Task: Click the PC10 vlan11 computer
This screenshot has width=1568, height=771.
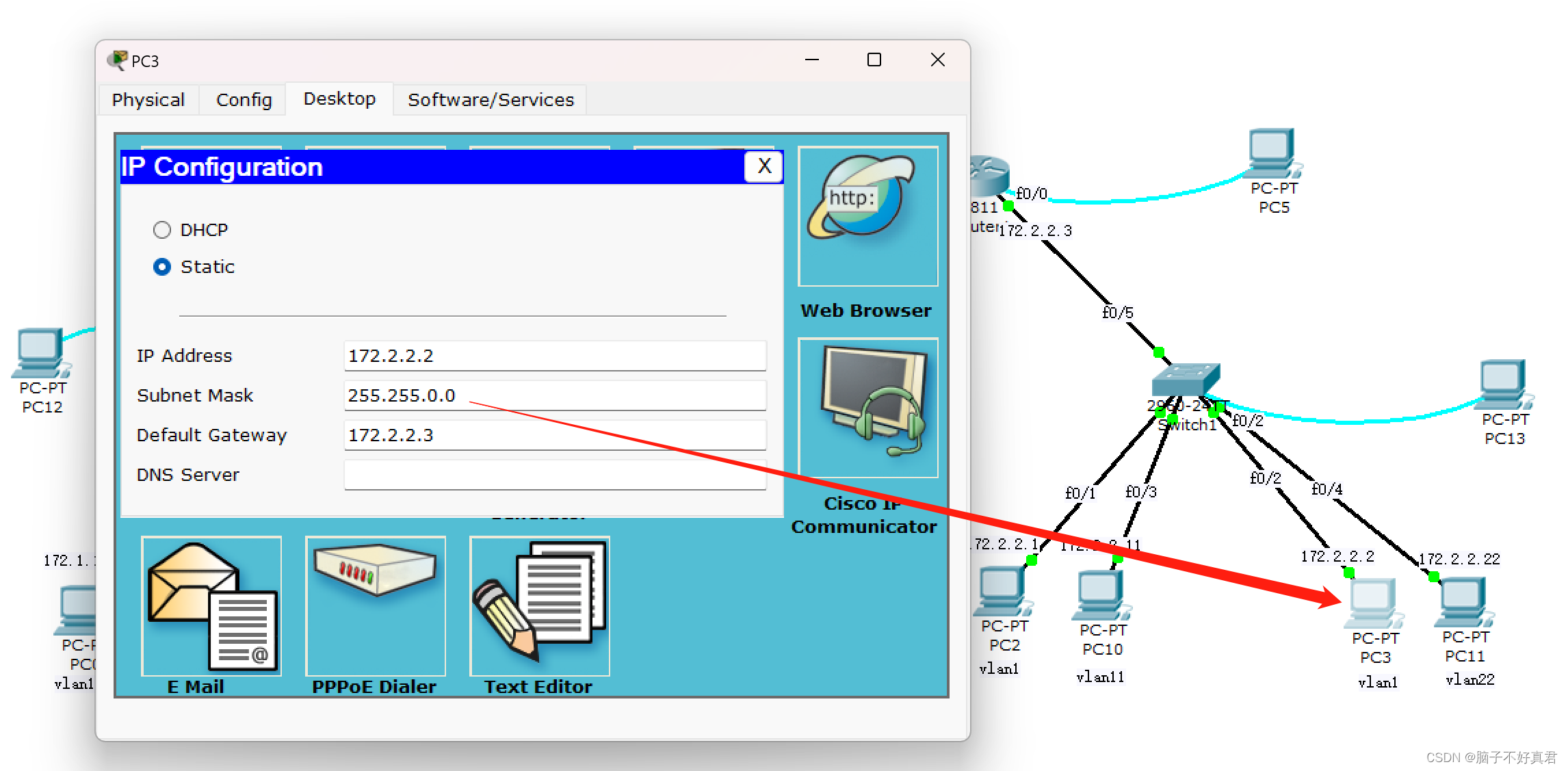Action: click(x=1101, y=595)
